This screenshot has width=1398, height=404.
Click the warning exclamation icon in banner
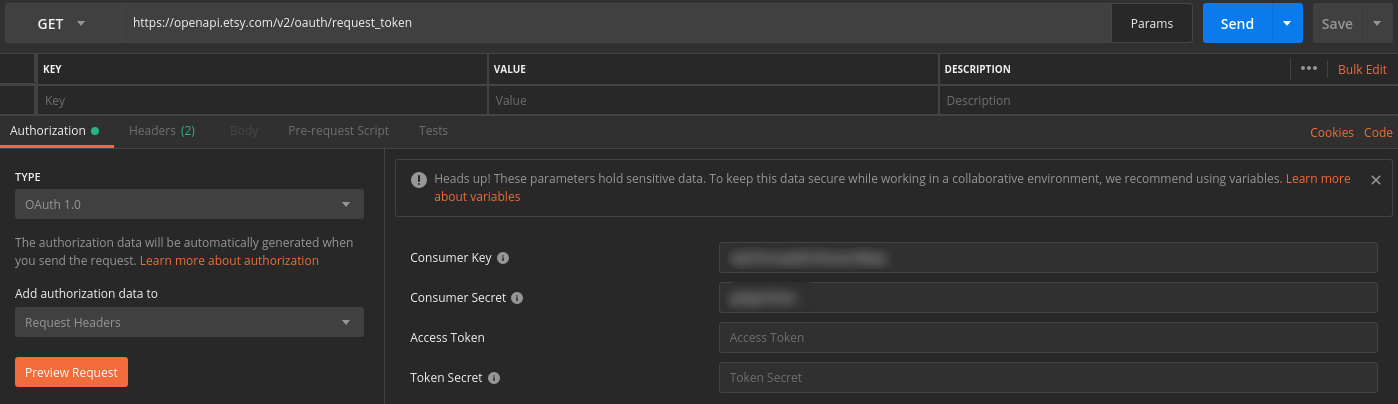point(420,179)
